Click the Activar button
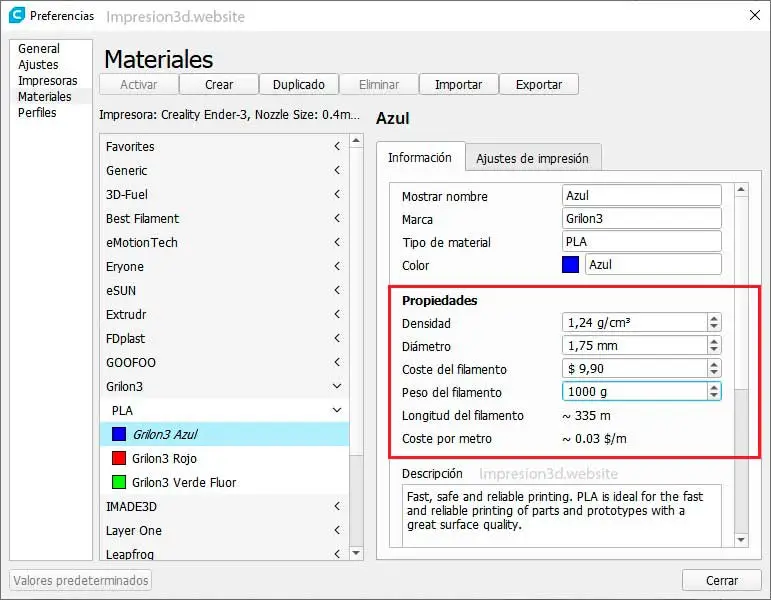Viewport: 771px width, 600px height. (x=139, y=85)
